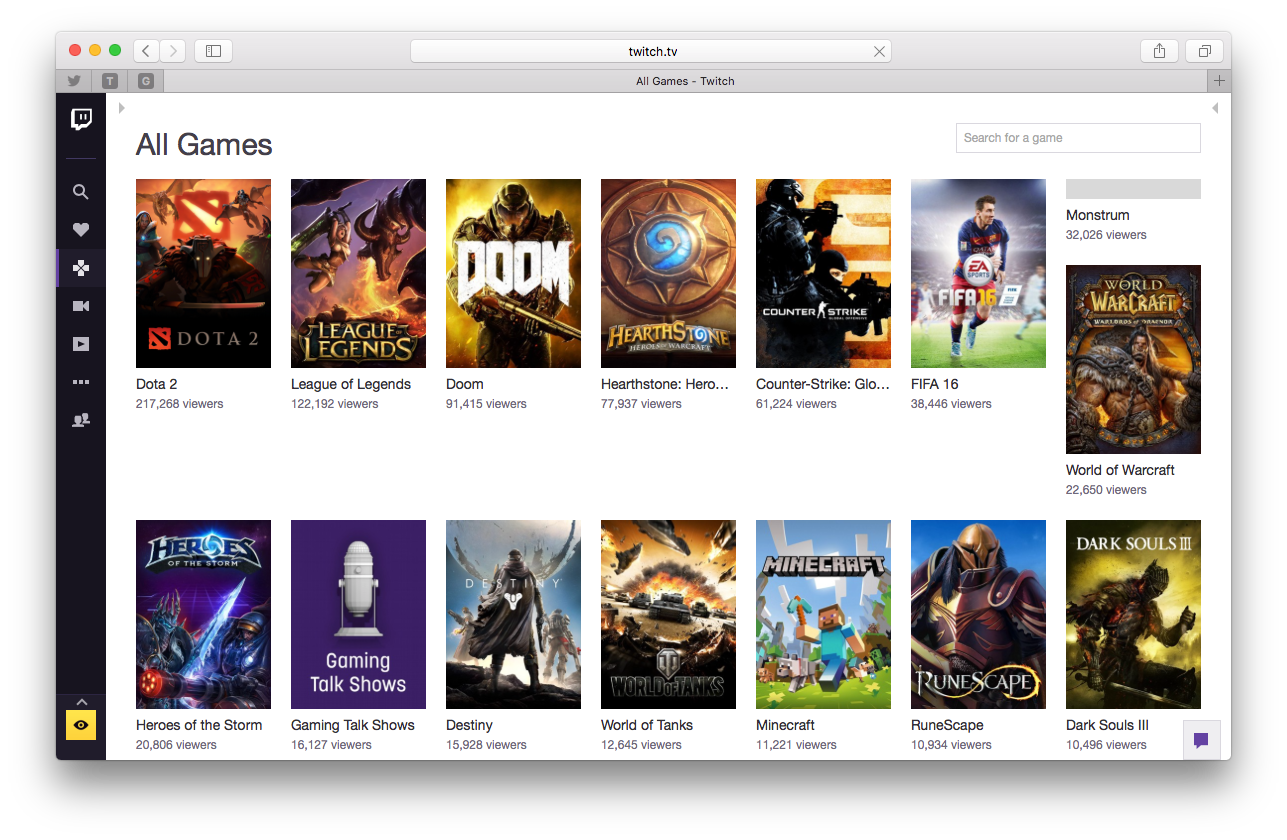
Task: Click the RuneScape title link
Action: click(947, 725)
